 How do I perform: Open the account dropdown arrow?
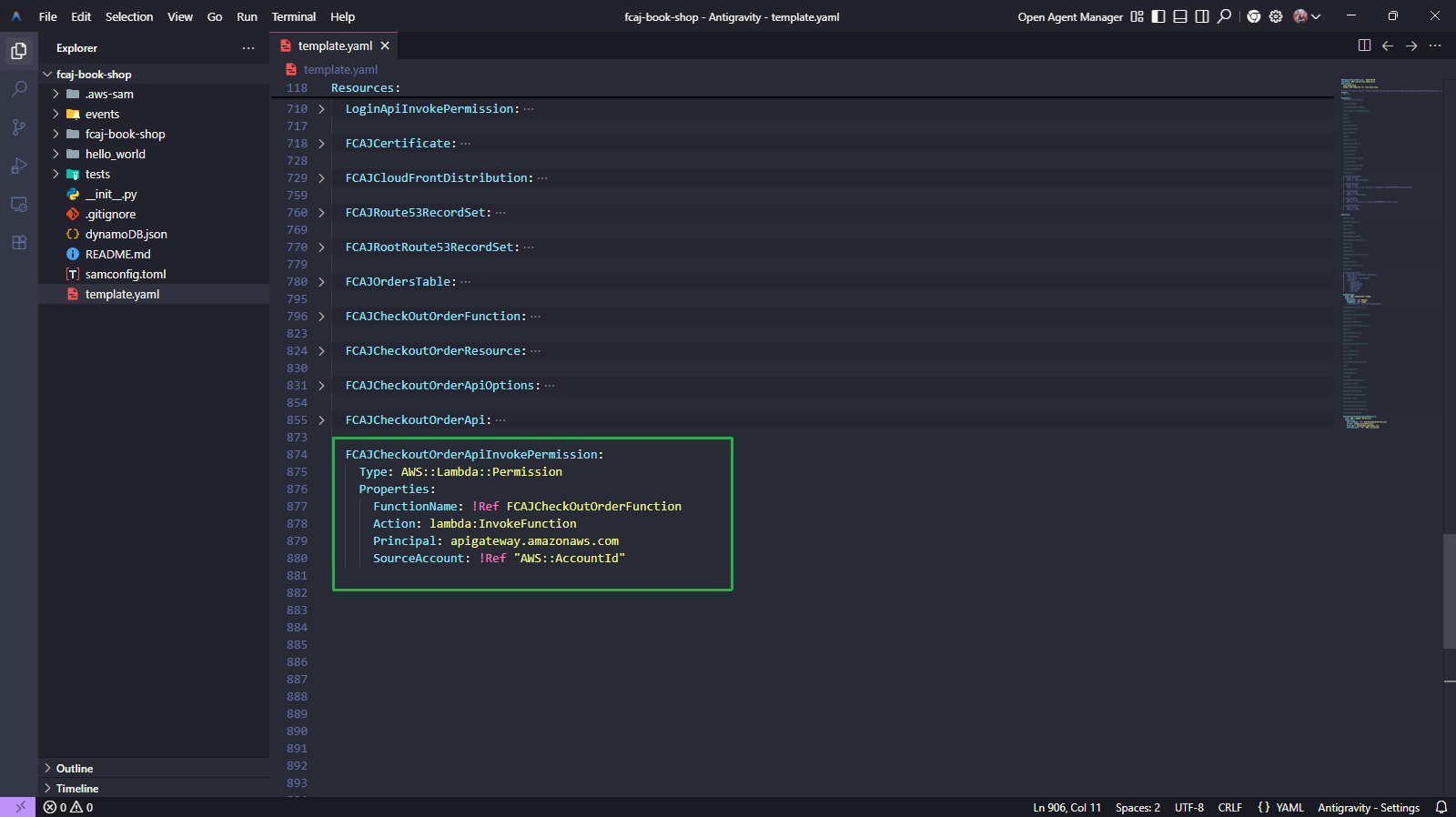pos(1316,16)
